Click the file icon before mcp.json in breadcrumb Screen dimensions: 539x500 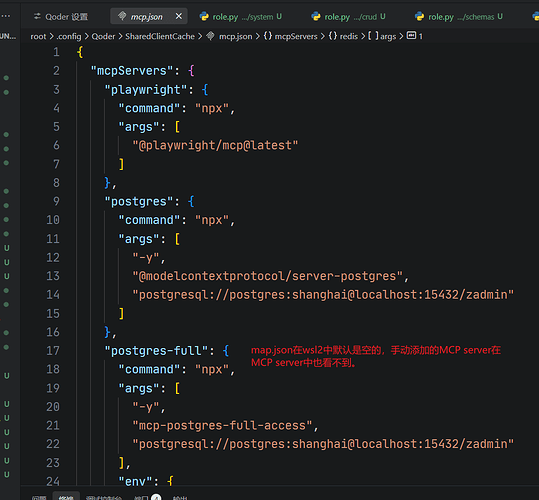point(210,36)
